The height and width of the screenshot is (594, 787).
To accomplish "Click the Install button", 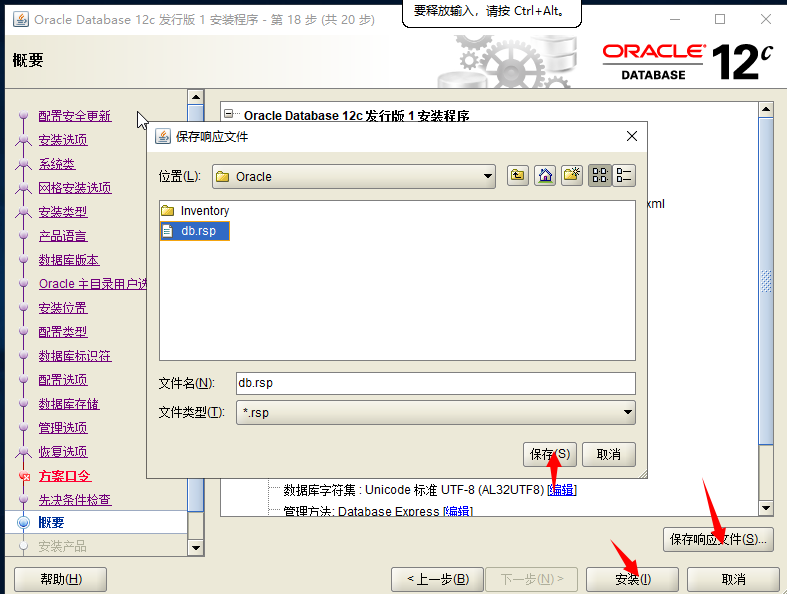I will click(x=632, y=579).
